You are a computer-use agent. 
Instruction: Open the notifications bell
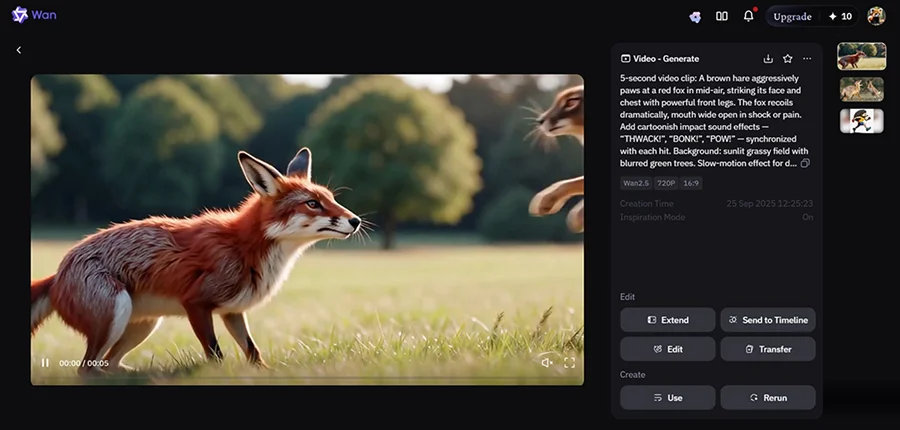coord(748,16)
